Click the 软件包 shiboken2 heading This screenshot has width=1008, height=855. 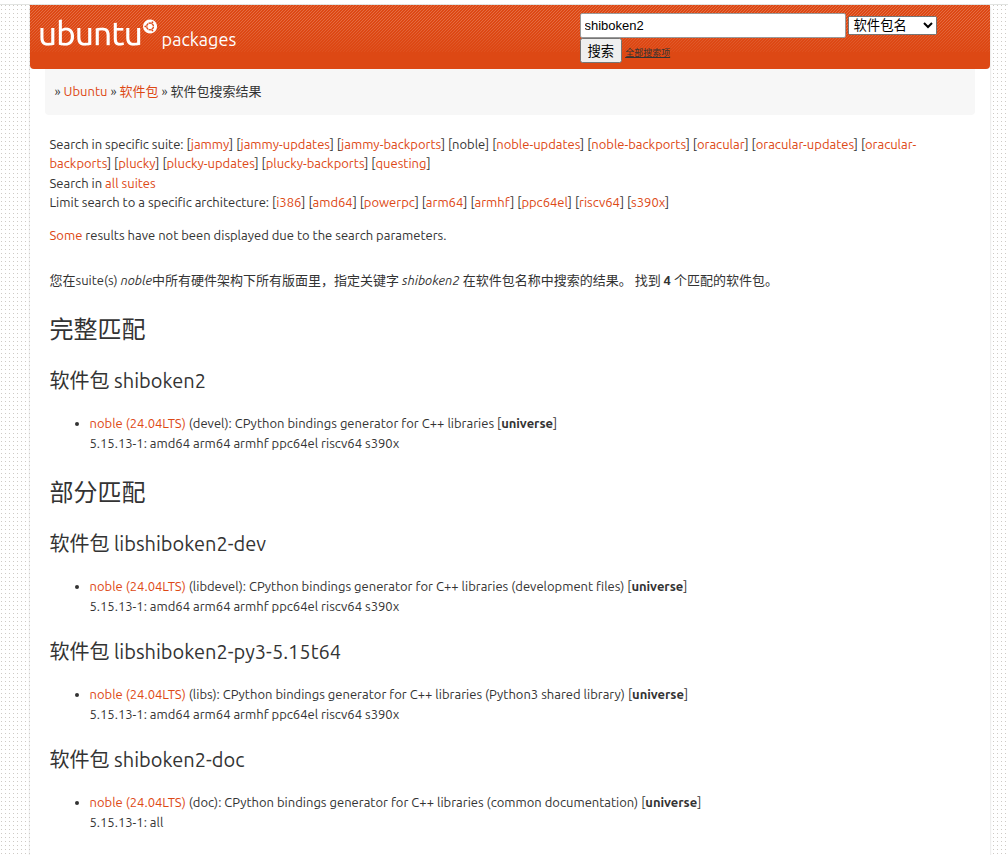pos(127,381)
